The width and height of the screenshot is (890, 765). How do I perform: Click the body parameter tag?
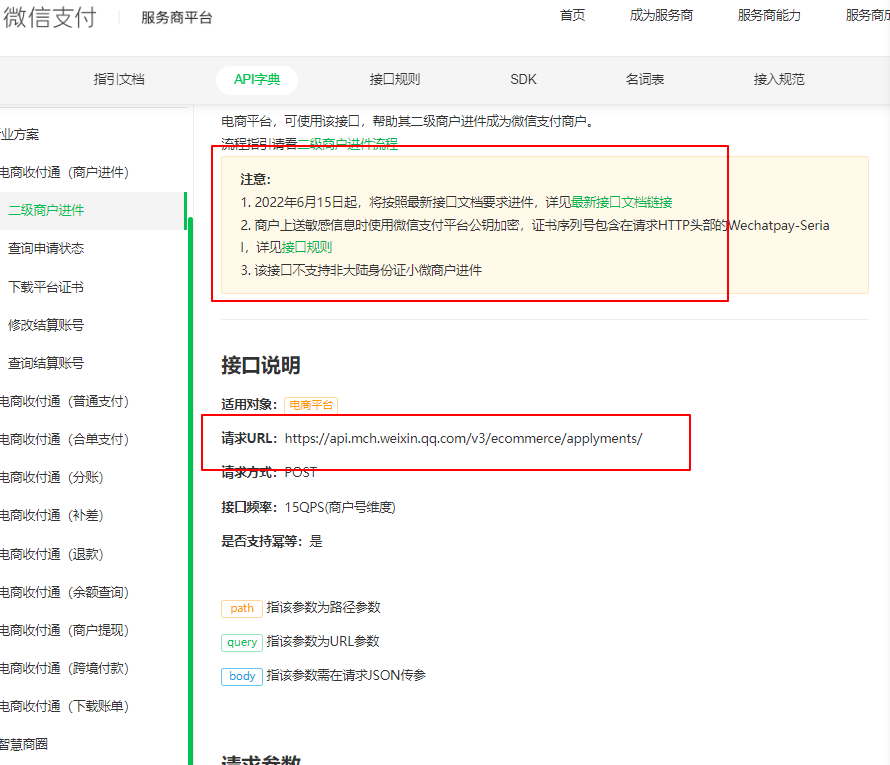point(242,676)
